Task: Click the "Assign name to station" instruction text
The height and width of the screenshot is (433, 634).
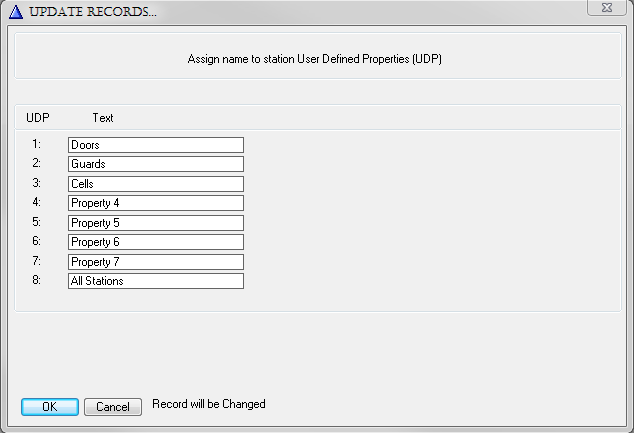Action: [315, 59]
